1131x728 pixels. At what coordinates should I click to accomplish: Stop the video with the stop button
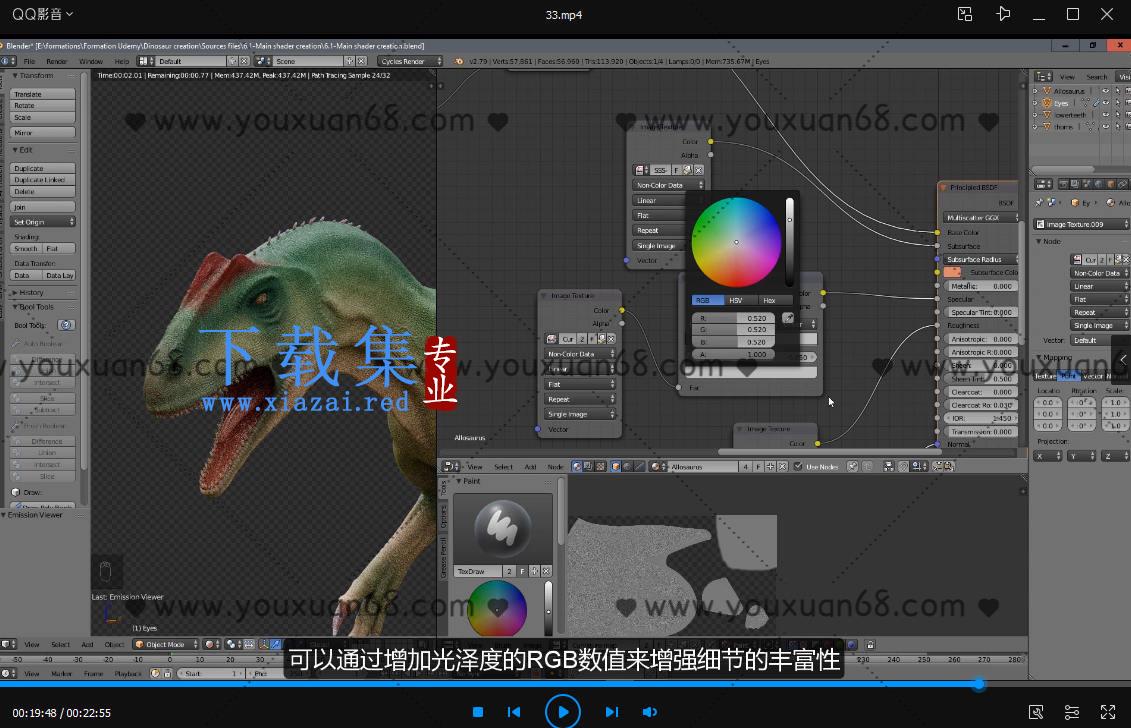(478, 712)
